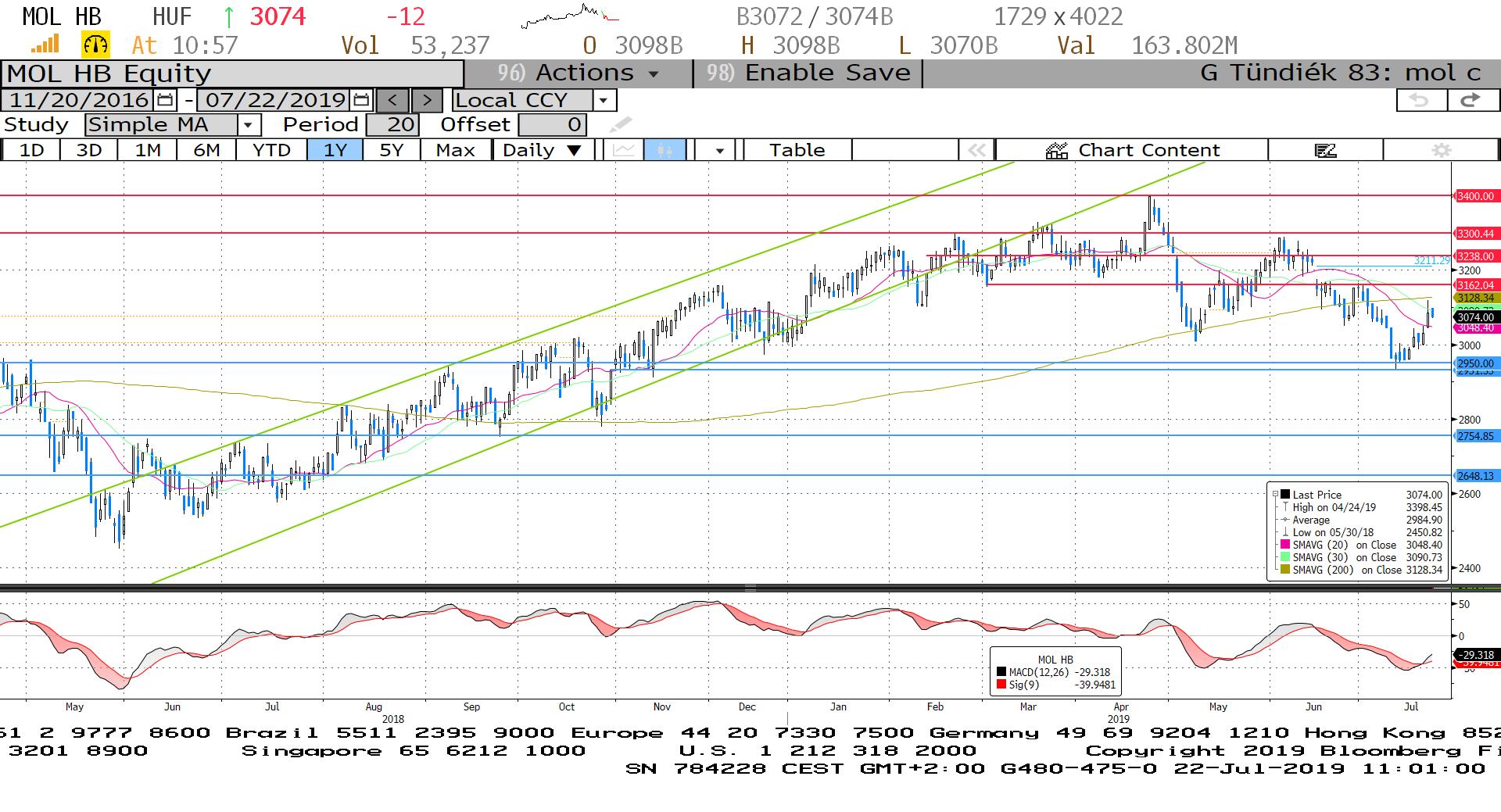Collapse the Last Price legend tree
The image size is (1501, 812).
1275,495
